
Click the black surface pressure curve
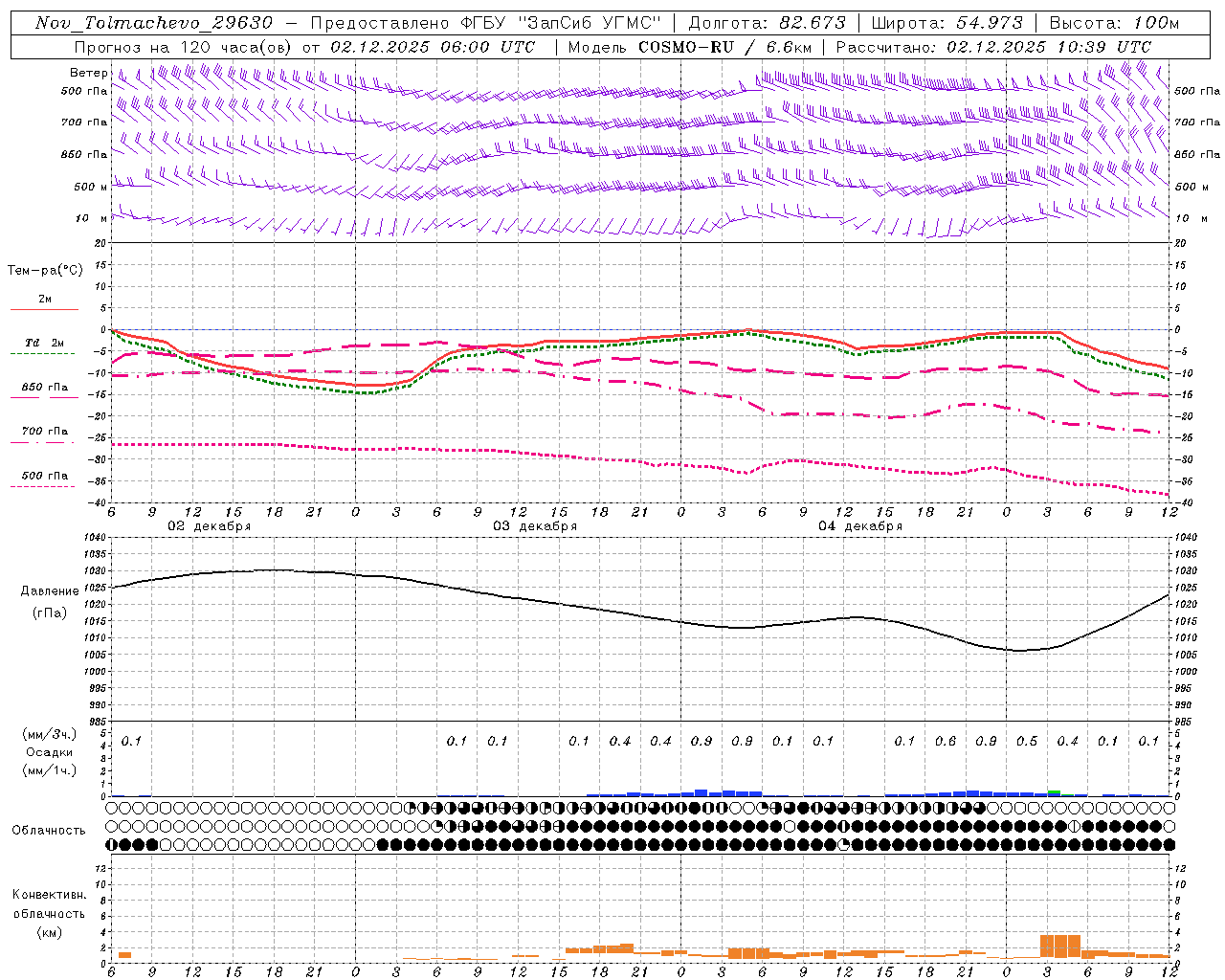tap(641, 614)
